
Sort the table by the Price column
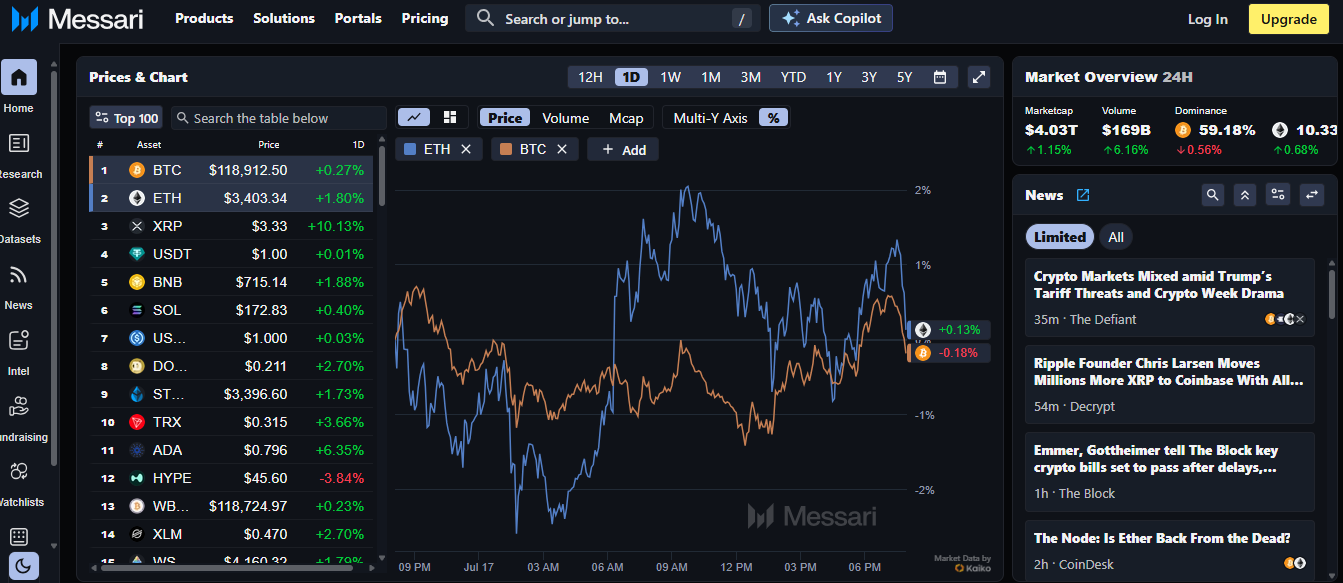point(269,145)
